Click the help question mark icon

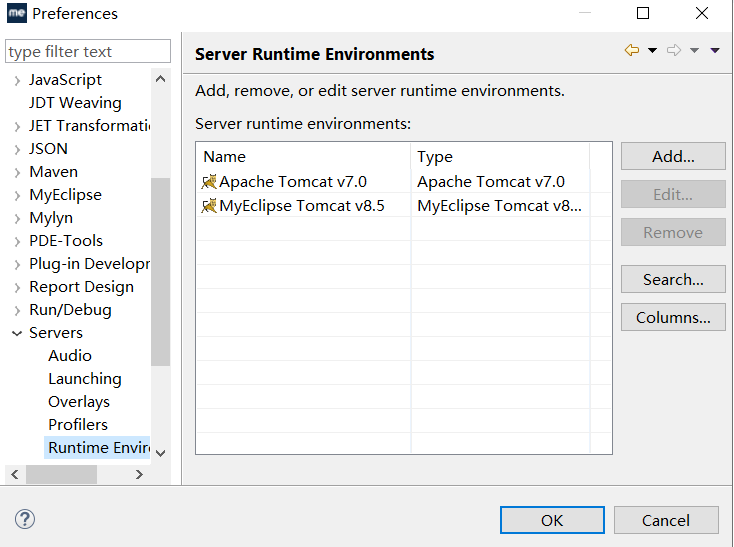pyautogui.click(x=25, y=519)
